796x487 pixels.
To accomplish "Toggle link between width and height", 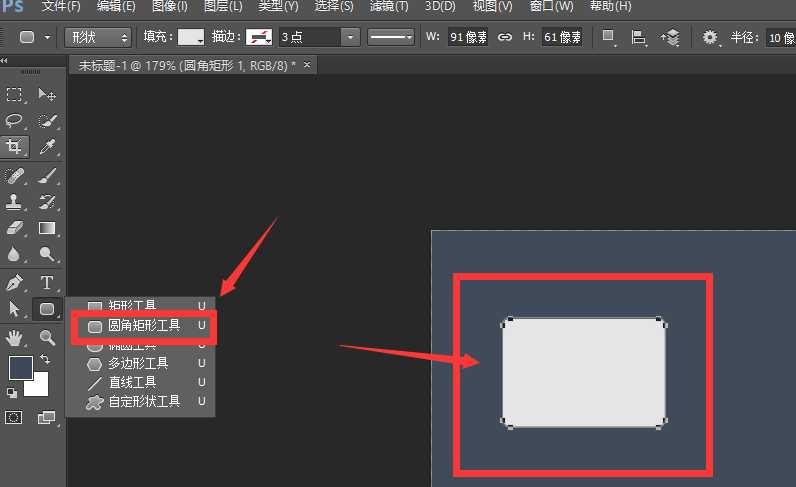I will (x=505, y=37).
